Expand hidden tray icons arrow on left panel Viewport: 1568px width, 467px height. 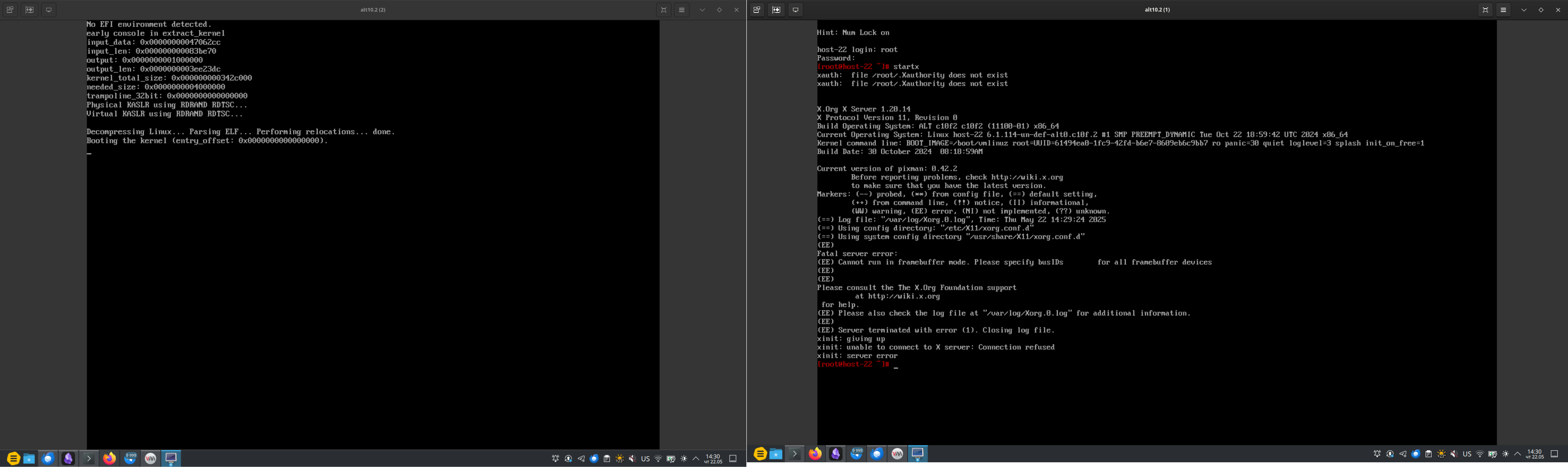coord(696,458)
